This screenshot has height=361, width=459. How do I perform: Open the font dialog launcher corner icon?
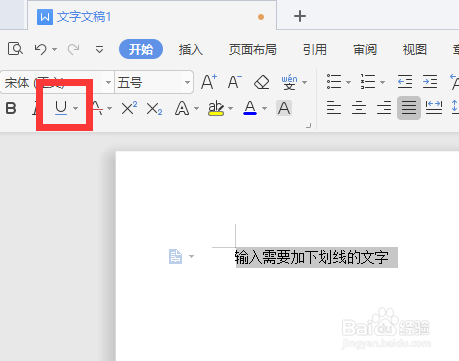pyautogui.click(x=309, y=126)
